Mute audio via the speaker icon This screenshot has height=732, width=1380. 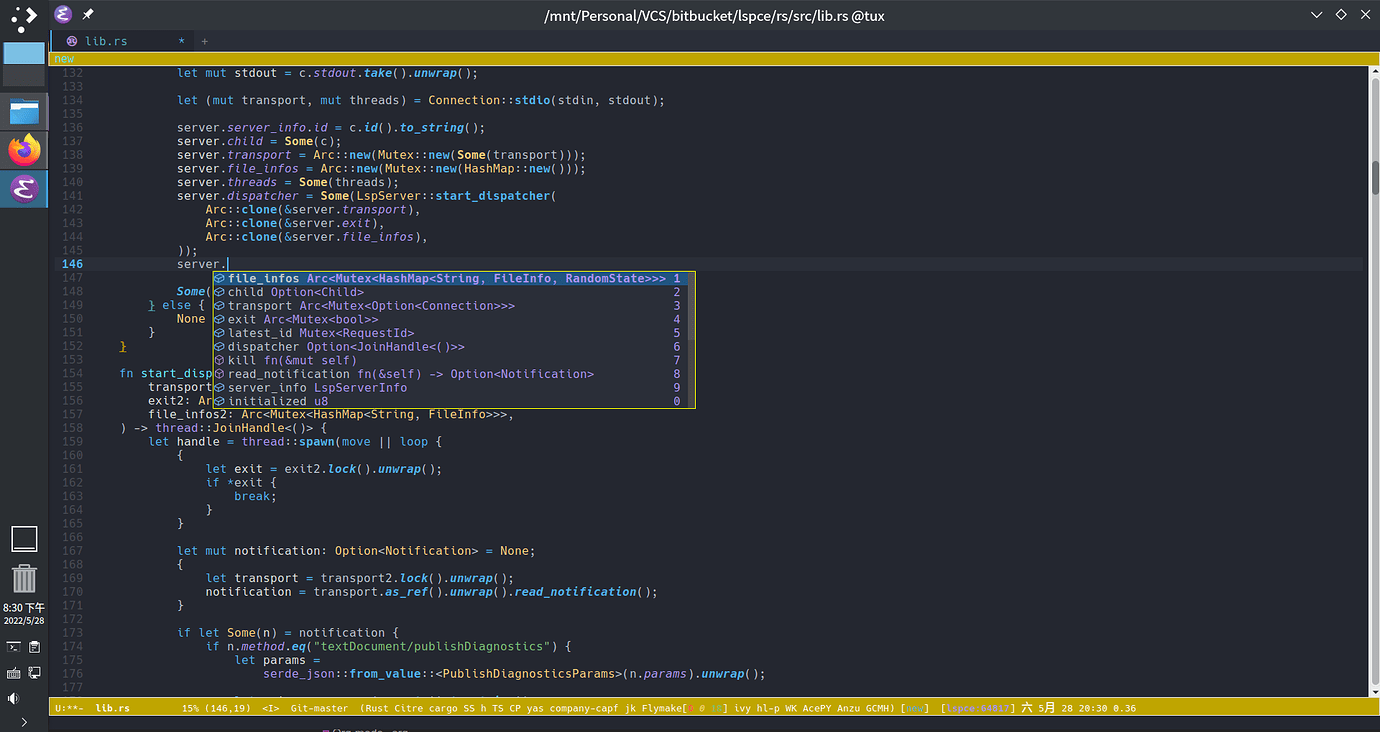pos(12,697)
